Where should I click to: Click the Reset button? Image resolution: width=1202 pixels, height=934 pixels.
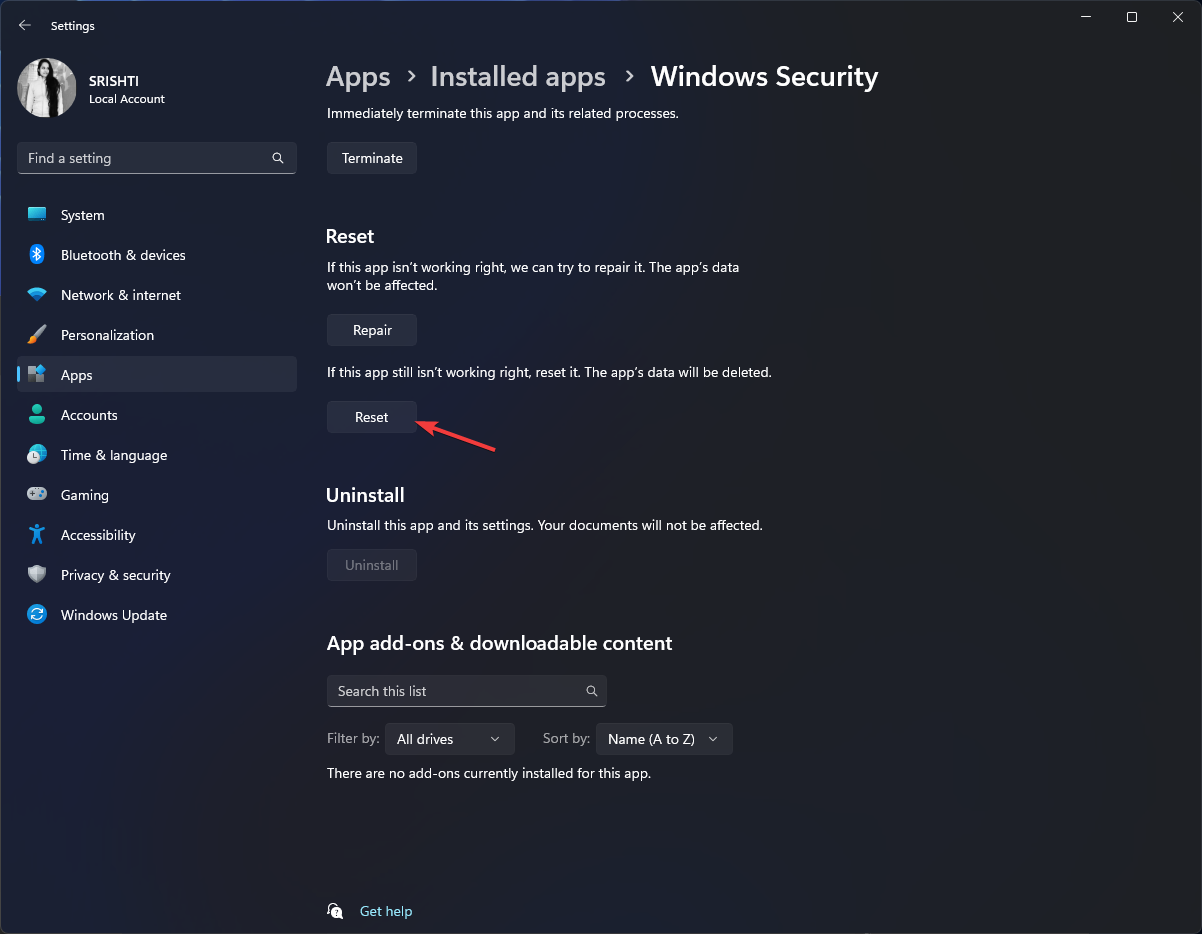(371, 417)
